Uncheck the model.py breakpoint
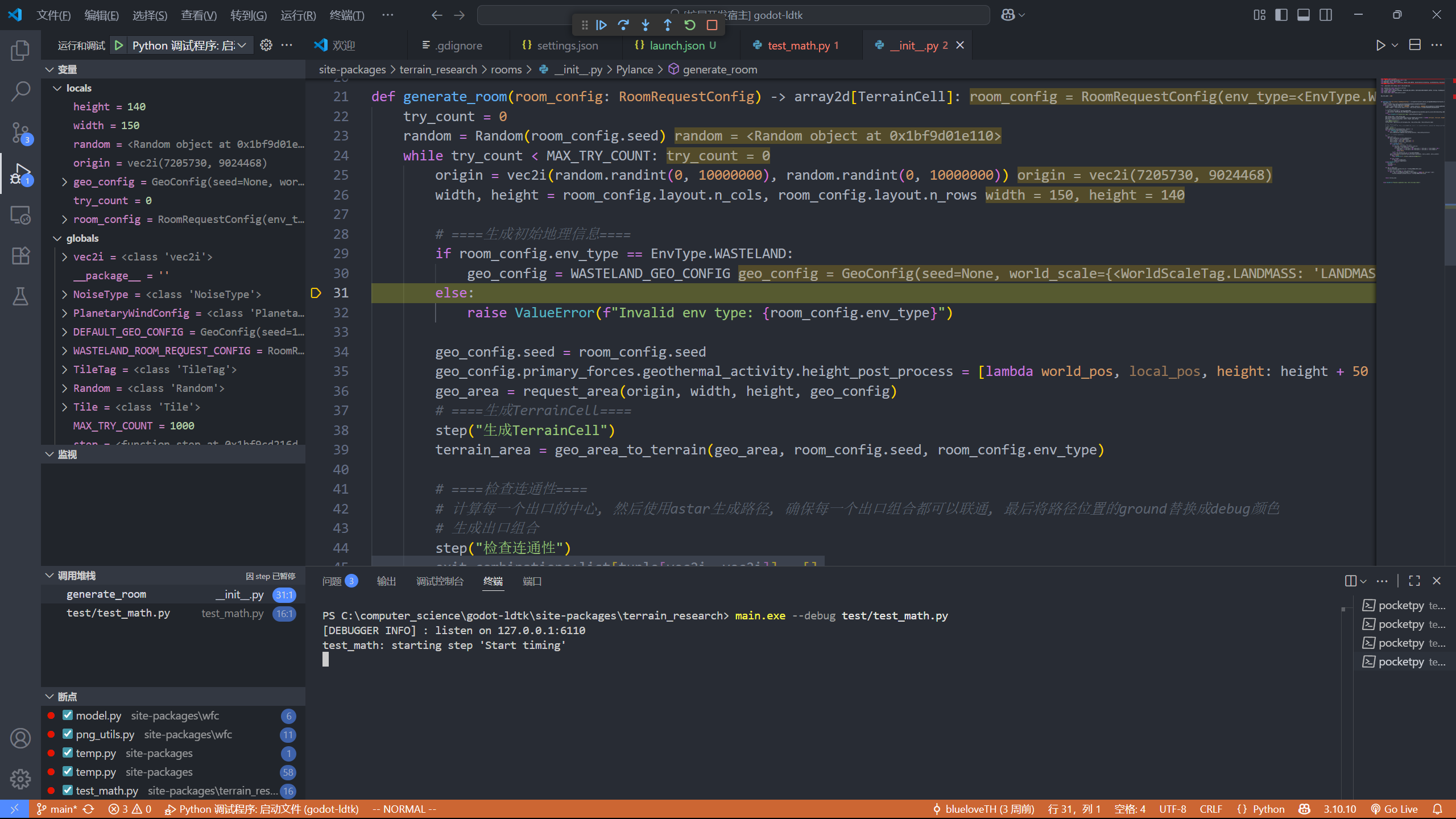The image size is (1456, 819). [x=67, y=715]
